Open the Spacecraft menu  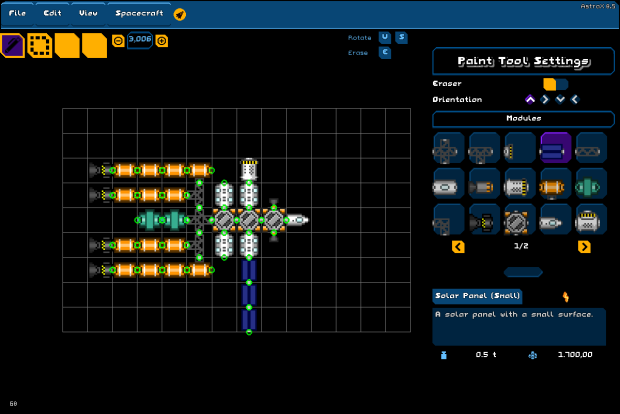click(x=139, y=13)
